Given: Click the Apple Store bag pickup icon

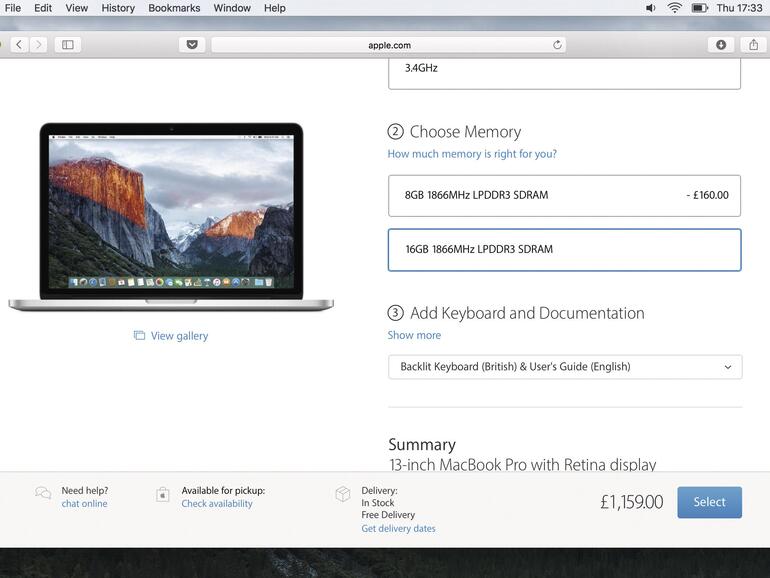Looking at the screenshot, I should click(x=163, y=494).
